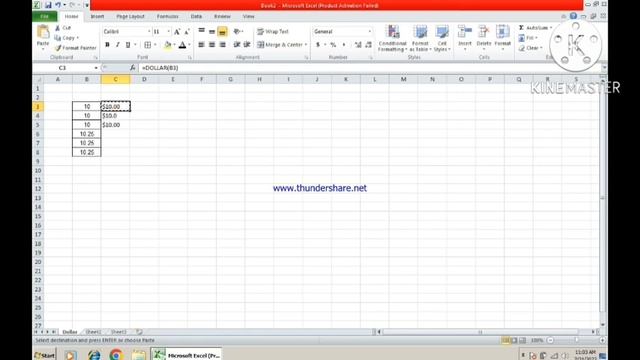Screen dimensions: 640x360
Task: Open the File tab
Action: pos(44,16)
